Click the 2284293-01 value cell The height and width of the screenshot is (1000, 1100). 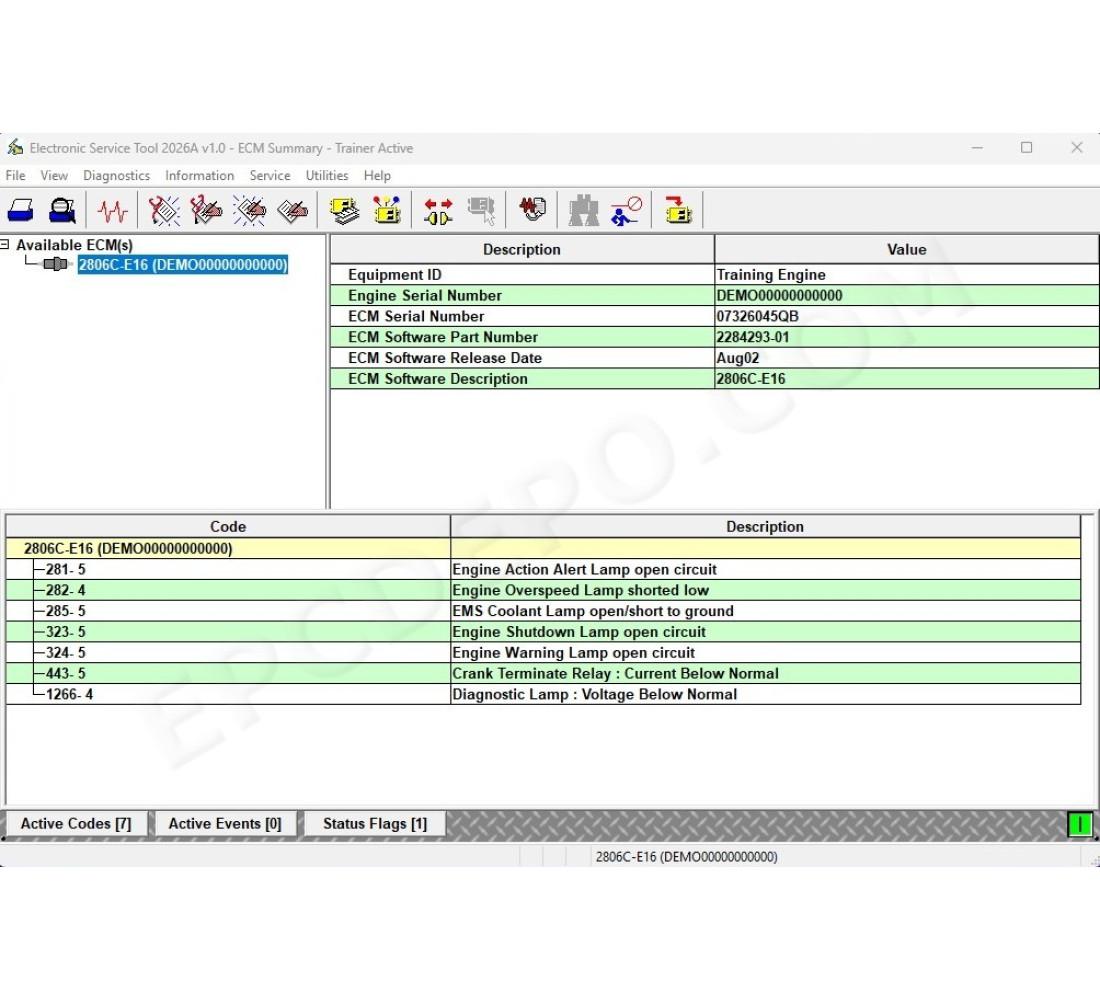tap(906, 337)
